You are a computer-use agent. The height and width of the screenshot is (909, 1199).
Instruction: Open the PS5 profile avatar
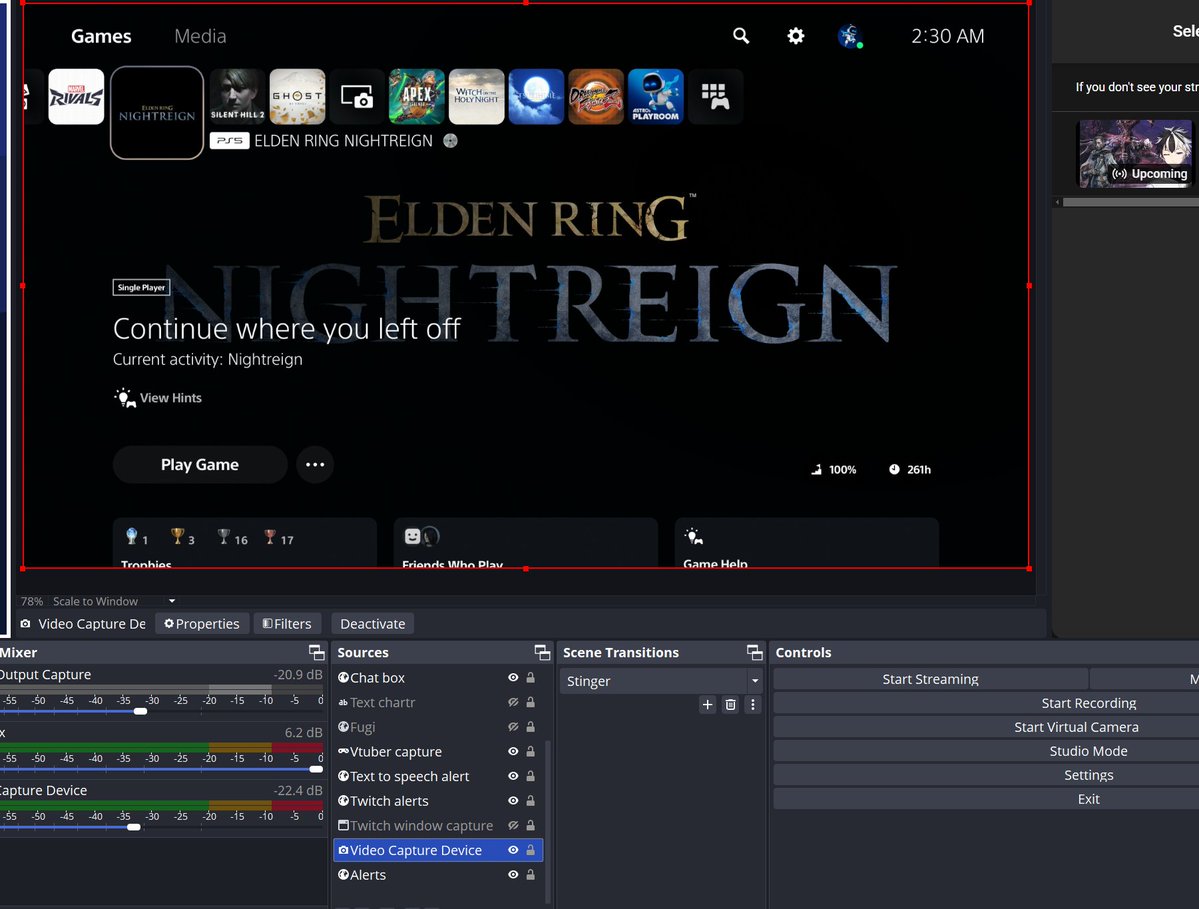pyautogui.click(x=850, y=36)
